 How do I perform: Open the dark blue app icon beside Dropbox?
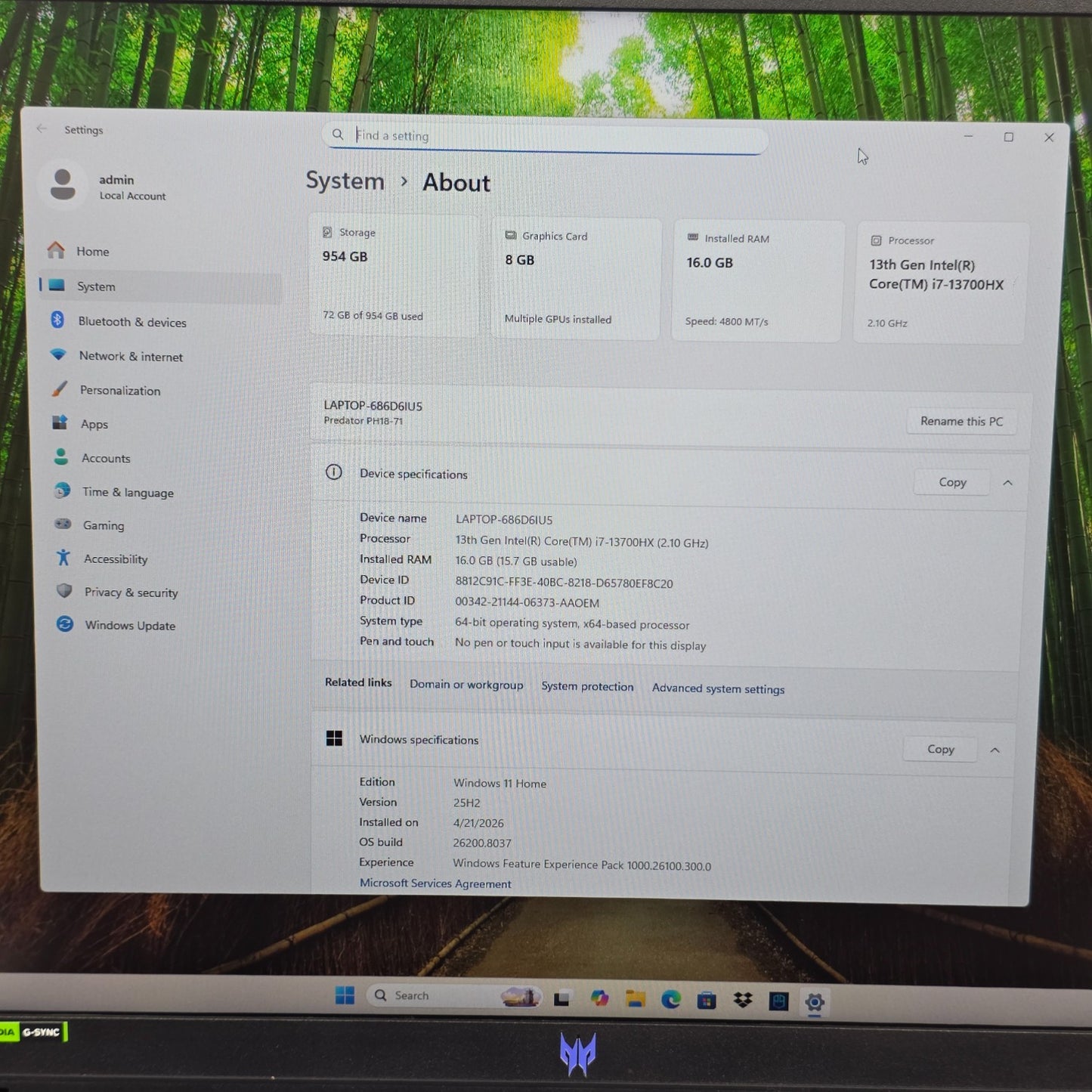pos(778,1002)
